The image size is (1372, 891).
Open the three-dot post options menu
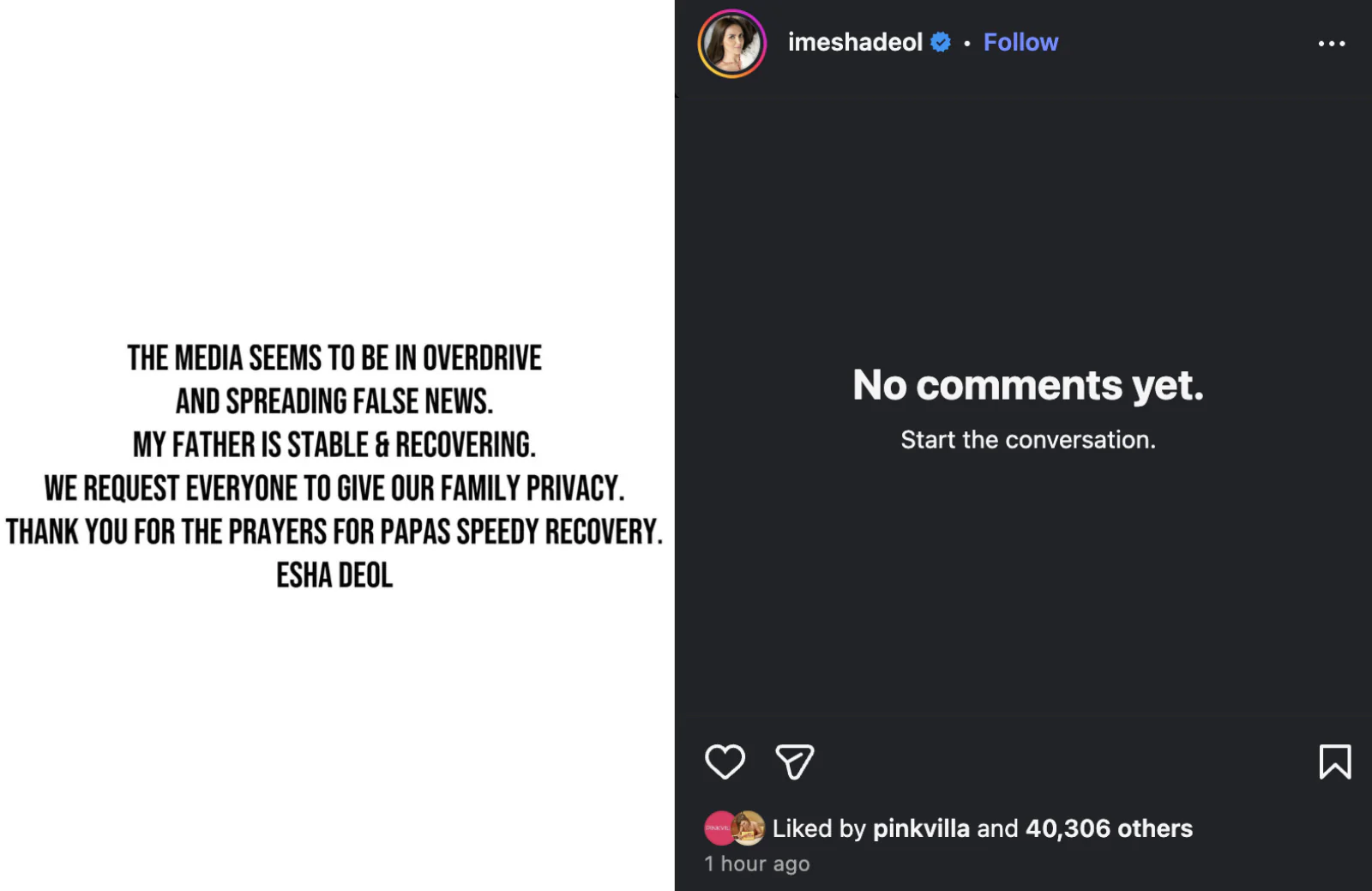tap(1331, 43)
